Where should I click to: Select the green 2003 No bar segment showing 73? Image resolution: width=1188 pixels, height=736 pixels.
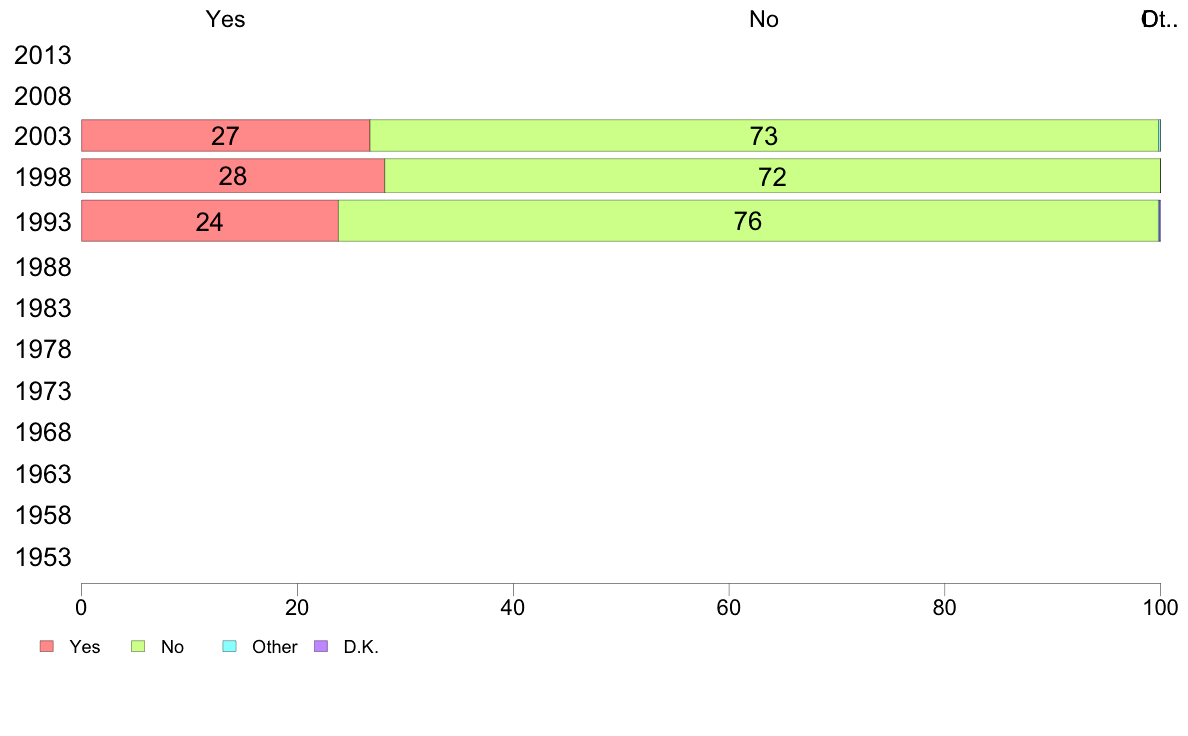[764, 136]
